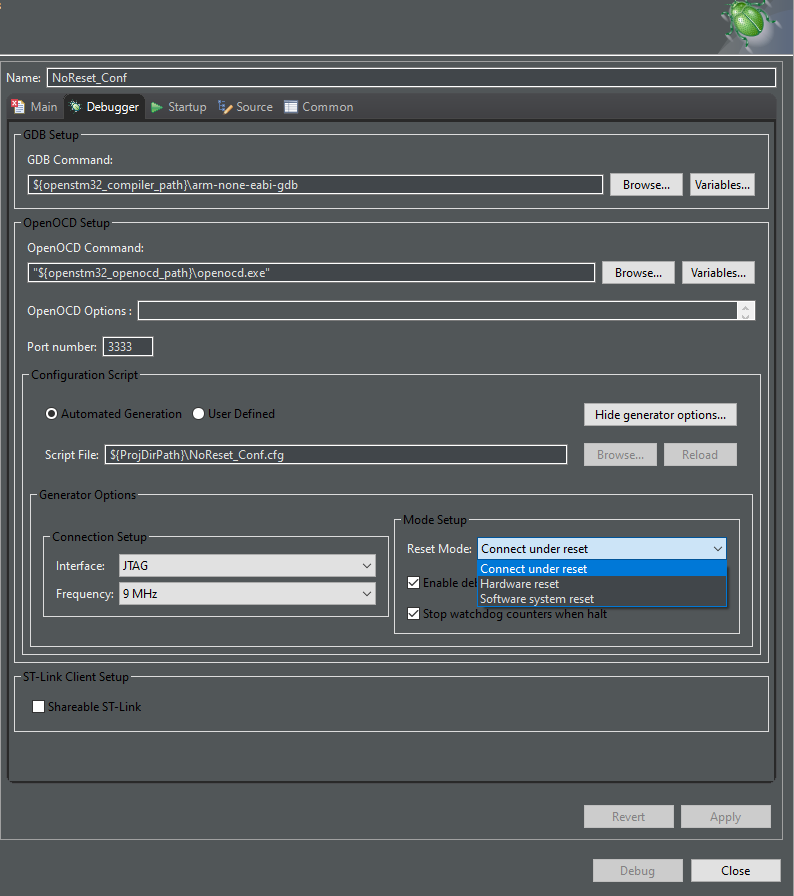Click the Reload script button
The image size is (794, 896).
click(x=700, y=455)
